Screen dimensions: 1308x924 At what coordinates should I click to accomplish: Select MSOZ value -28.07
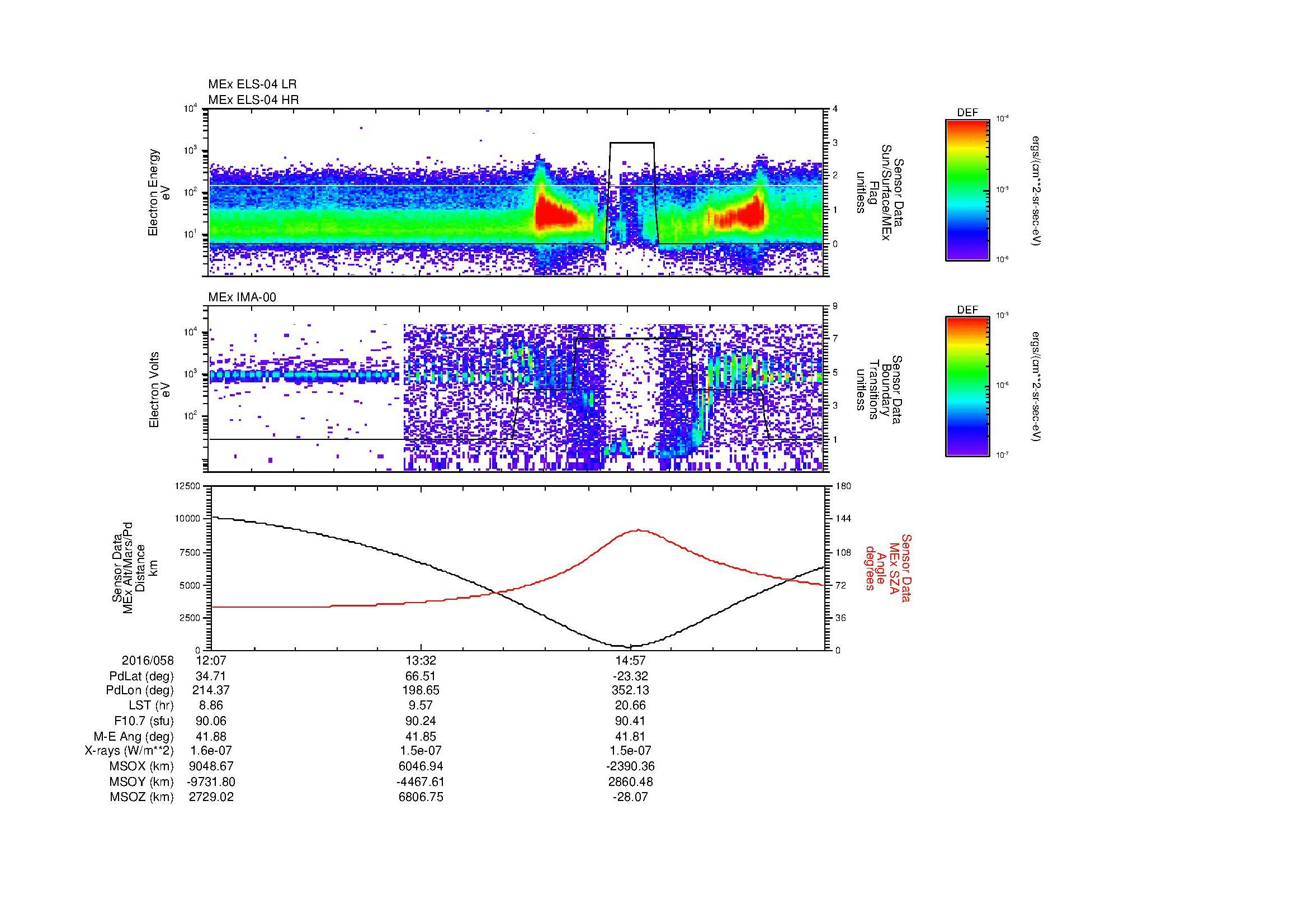630,797
